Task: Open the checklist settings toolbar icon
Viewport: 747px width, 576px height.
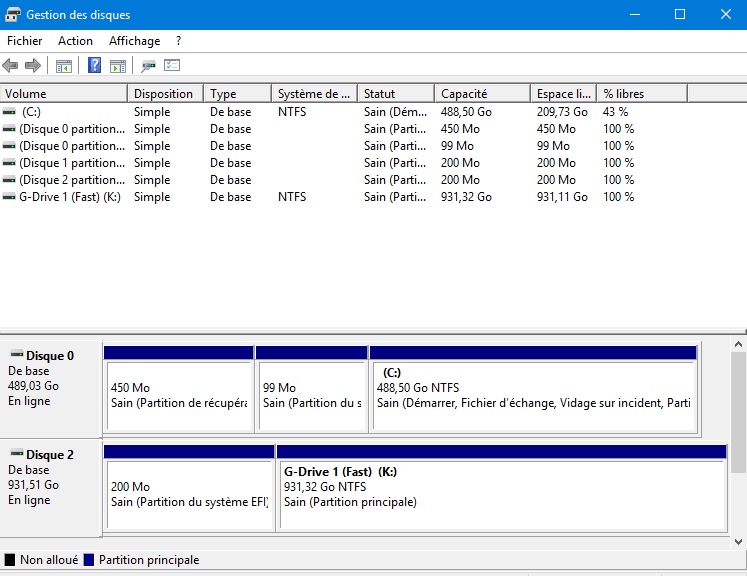Action: [172, 66]
